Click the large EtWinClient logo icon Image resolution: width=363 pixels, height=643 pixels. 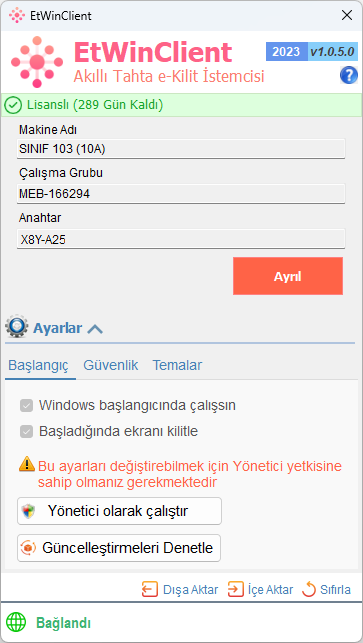[x=37, y=62]
